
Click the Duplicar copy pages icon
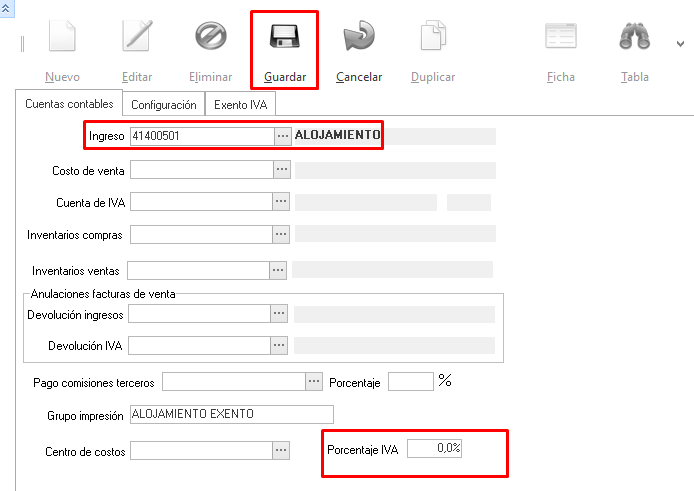tap(432, 37)
